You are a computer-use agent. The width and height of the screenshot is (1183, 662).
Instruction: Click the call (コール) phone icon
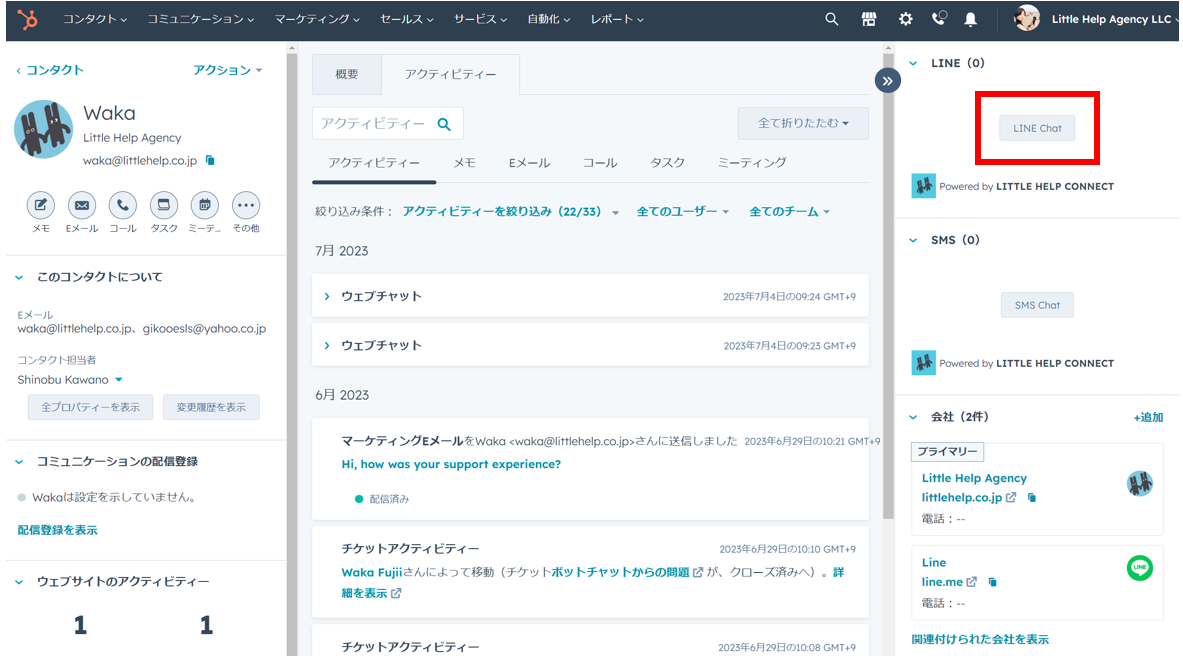tap(123, 206)
